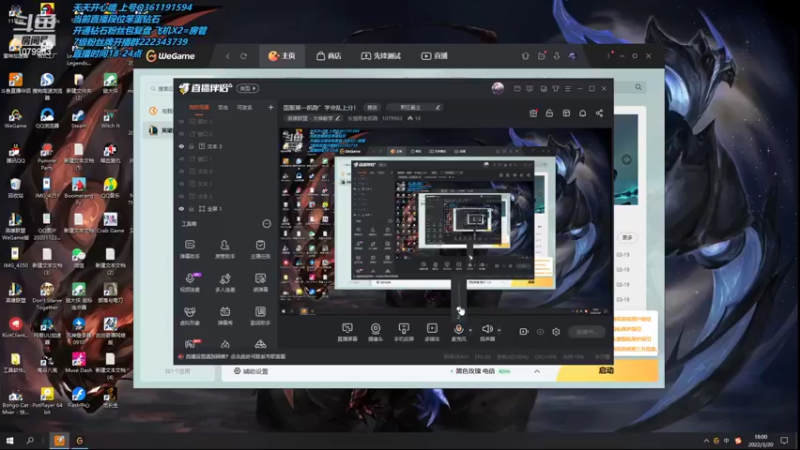The width and height of the screenshot is (800, 450).
Task: Click the start streaming button in 直播伴侣
Action: pos(587,332)
